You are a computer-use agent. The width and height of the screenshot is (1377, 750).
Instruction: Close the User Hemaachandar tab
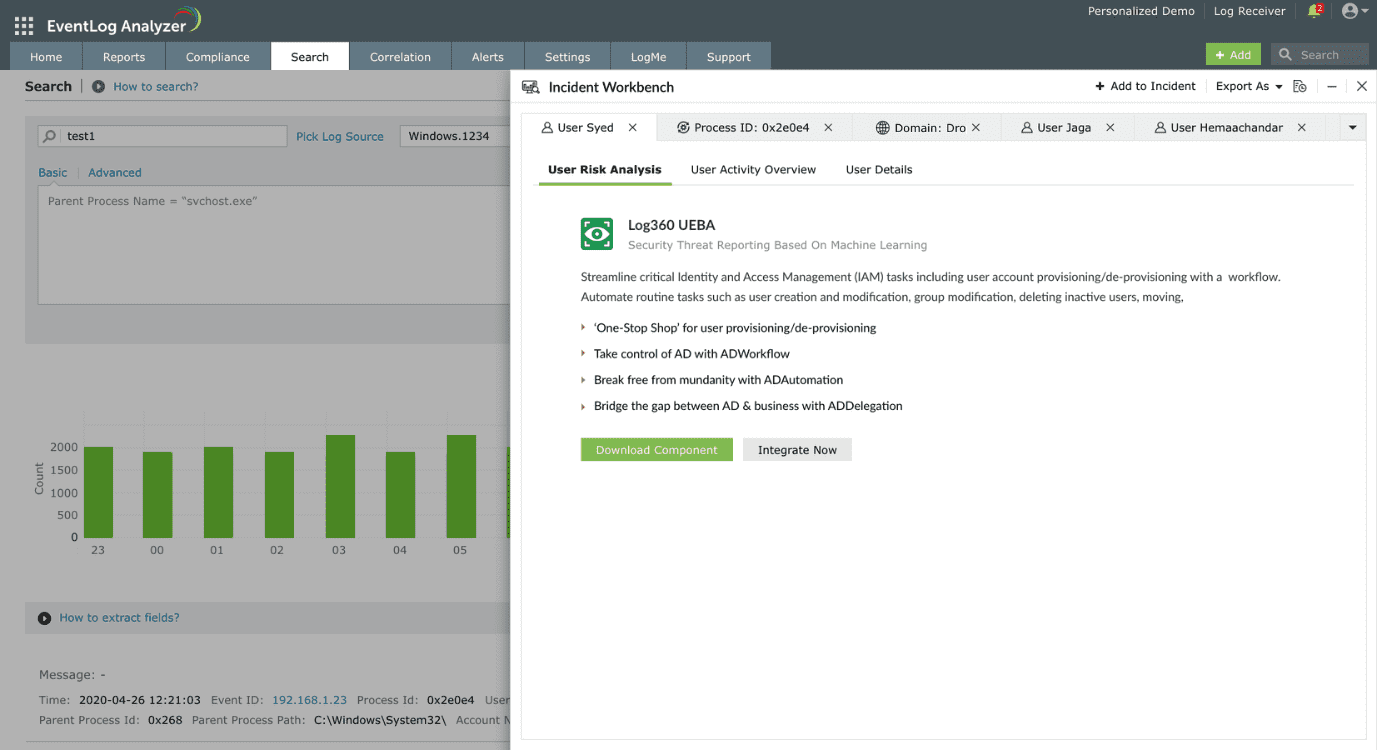(1301, 128)
